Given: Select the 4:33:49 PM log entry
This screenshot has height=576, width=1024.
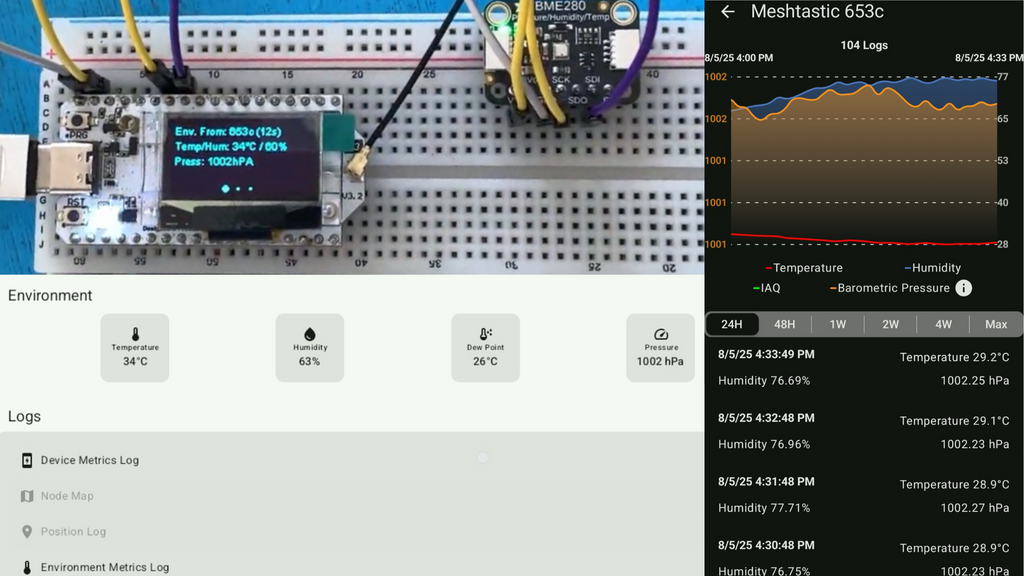Looking at the screenshot, I should (864, 368).
